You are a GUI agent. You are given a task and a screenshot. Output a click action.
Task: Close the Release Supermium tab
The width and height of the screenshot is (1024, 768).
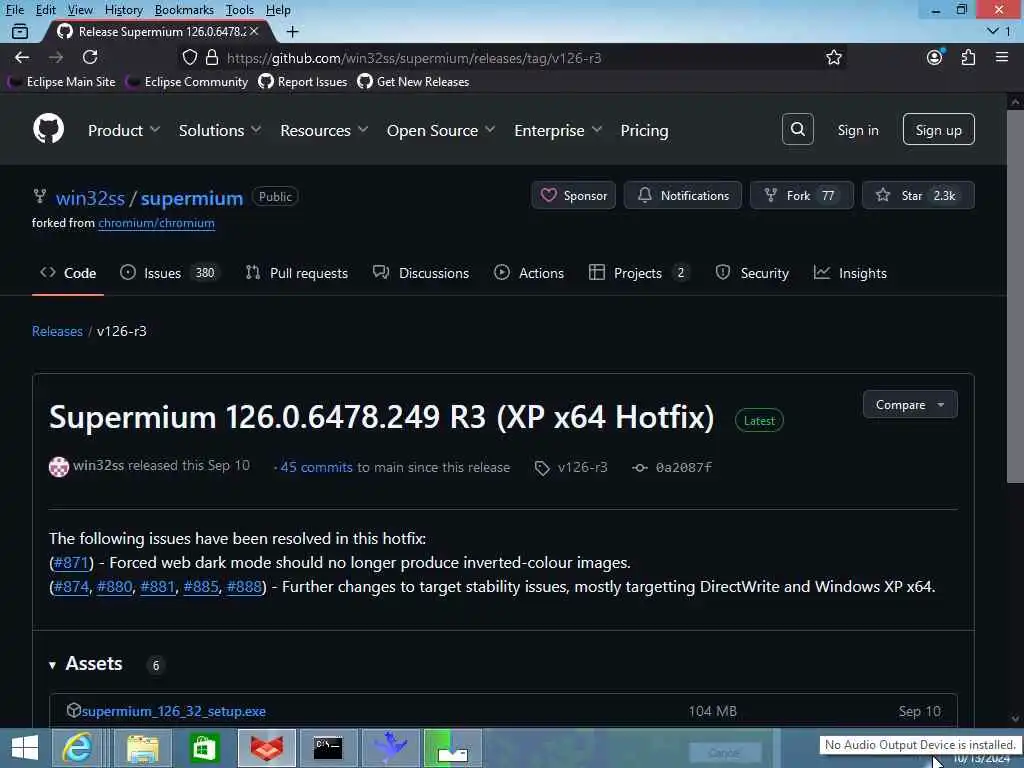pos(254,31)
